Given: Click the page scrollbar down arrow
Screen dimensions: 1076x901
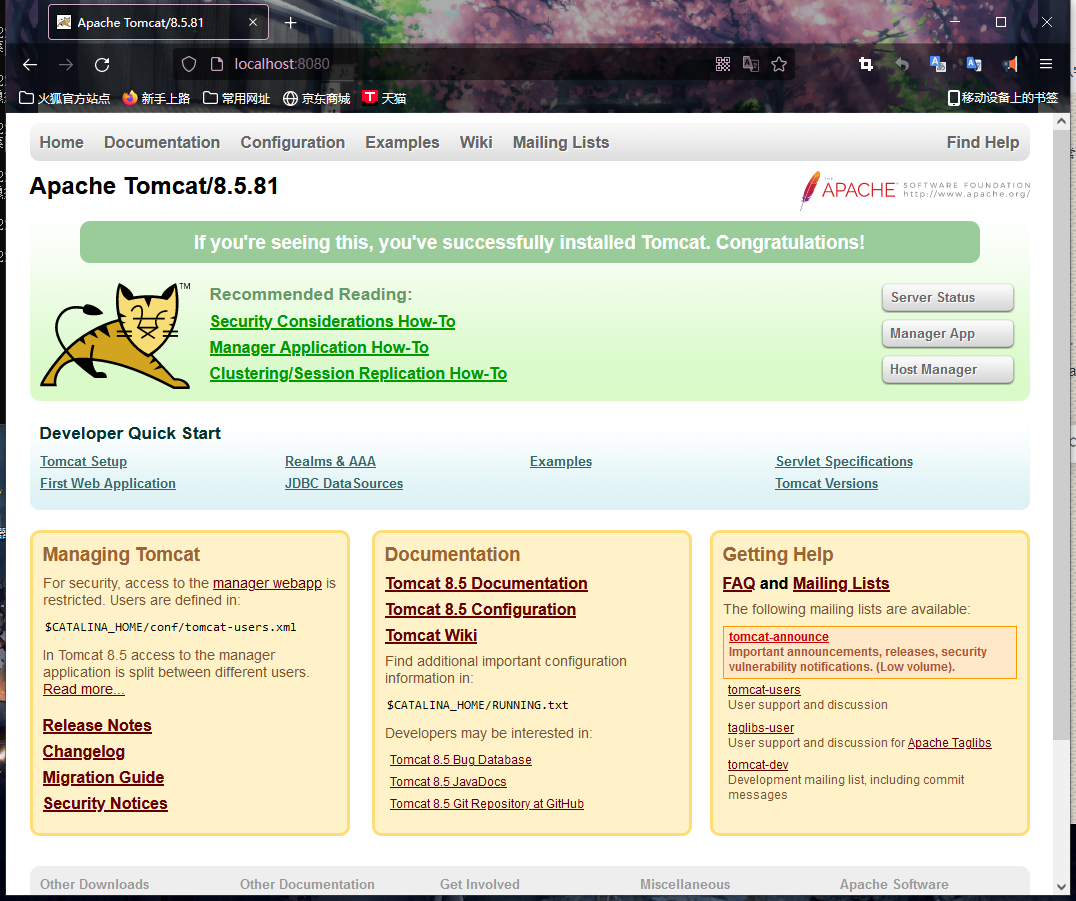Looking at the screenshot, I should (x=1062, y=886).
